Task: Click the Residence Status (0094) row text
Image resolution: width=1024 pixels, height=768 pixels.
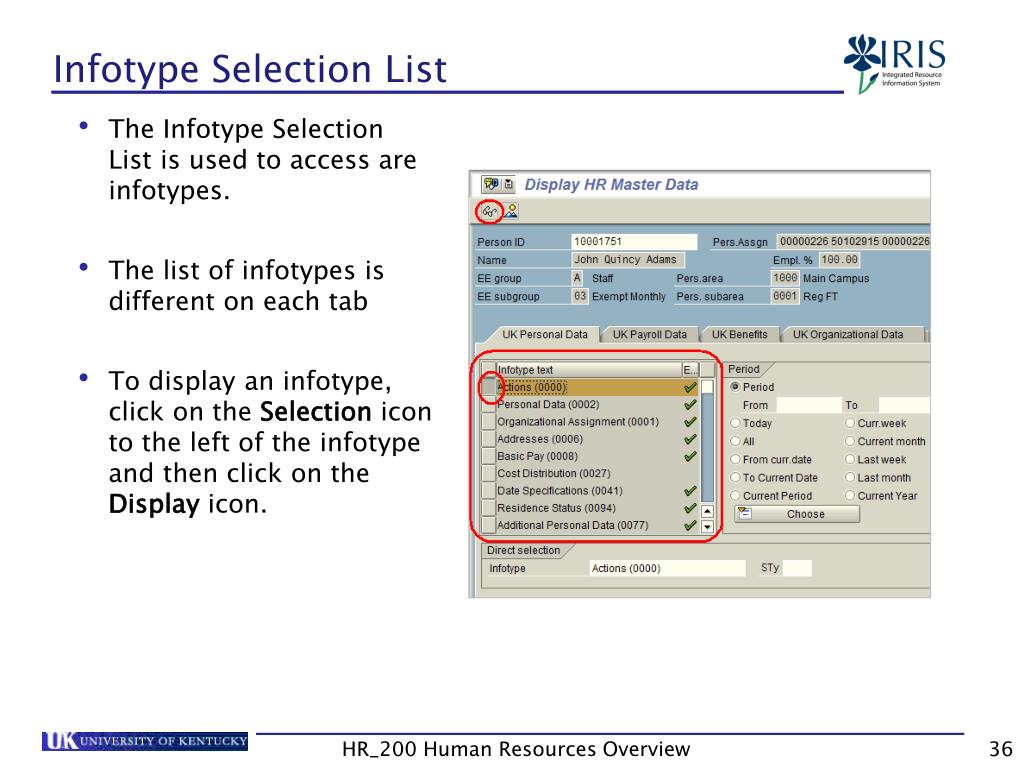Action: click(x=556, y=508)
